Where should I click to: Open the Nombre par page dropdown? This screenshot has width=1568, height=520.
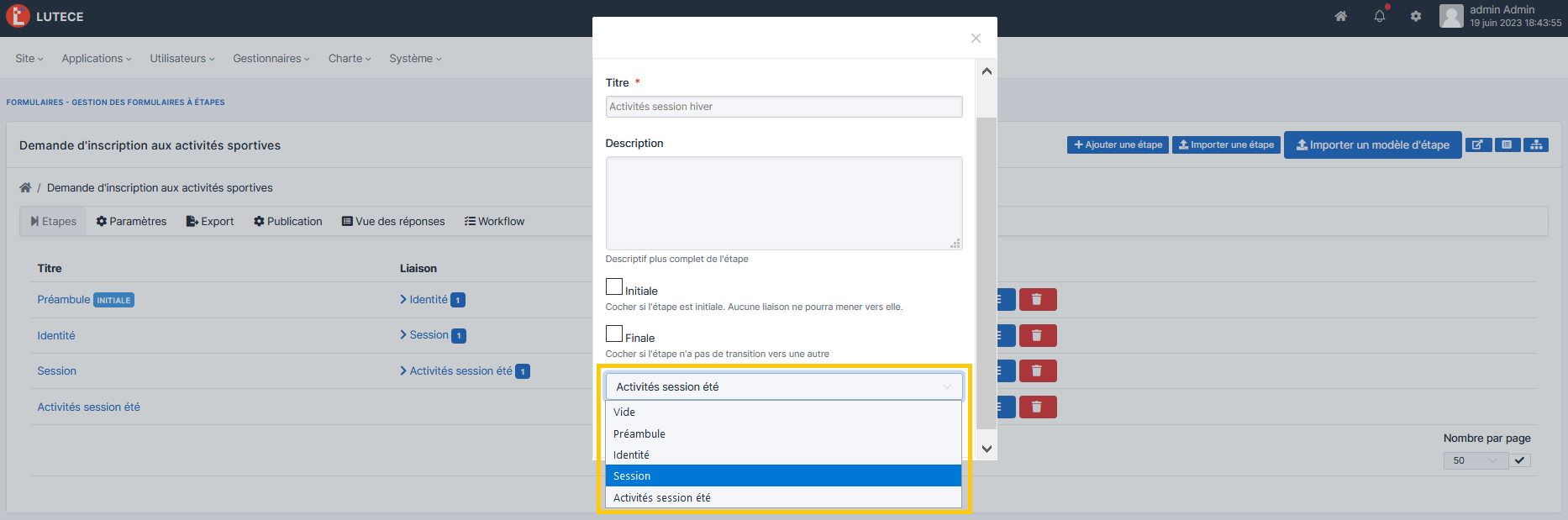tap(1476, 460)
